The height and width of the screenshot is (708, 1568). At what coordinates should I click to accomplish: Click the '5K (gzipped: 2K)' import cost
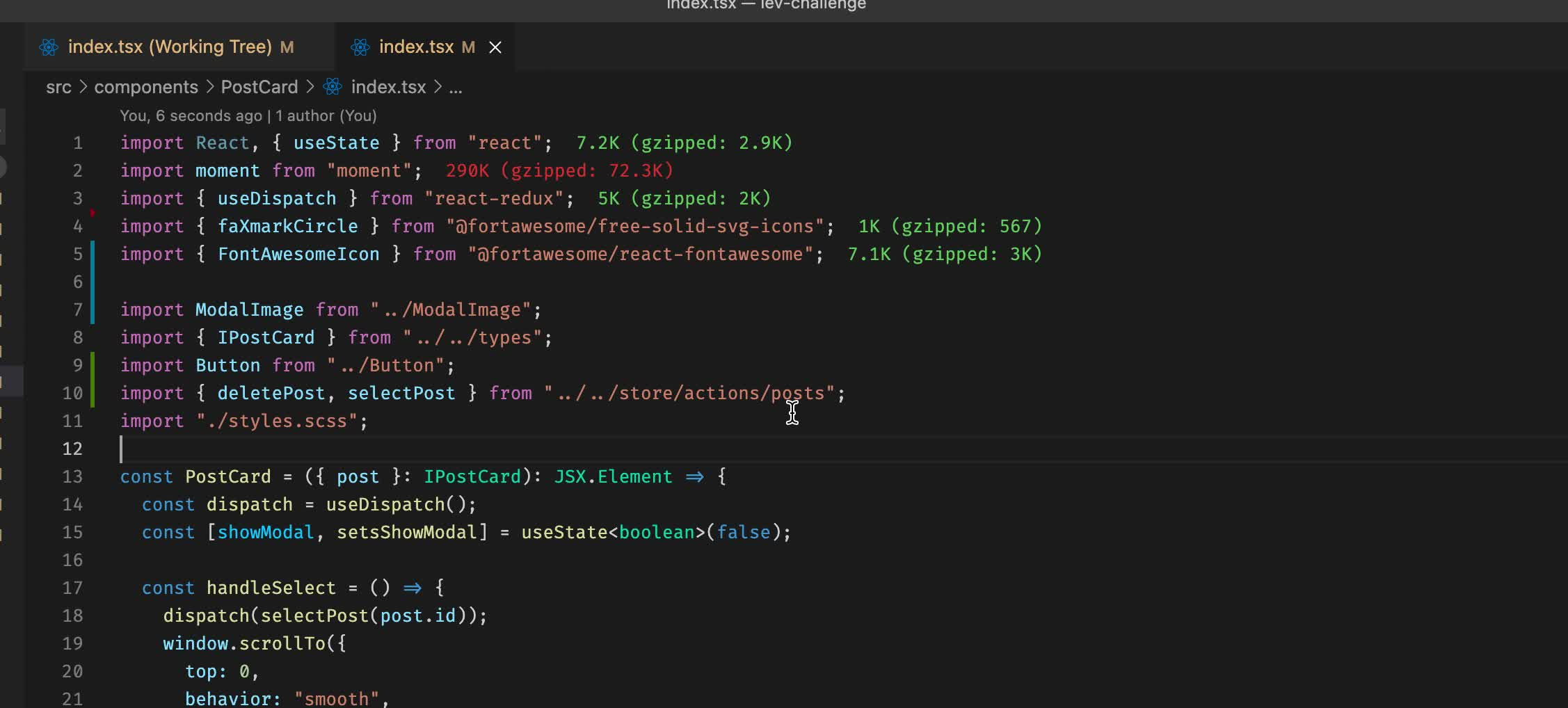tap(685, 198)
